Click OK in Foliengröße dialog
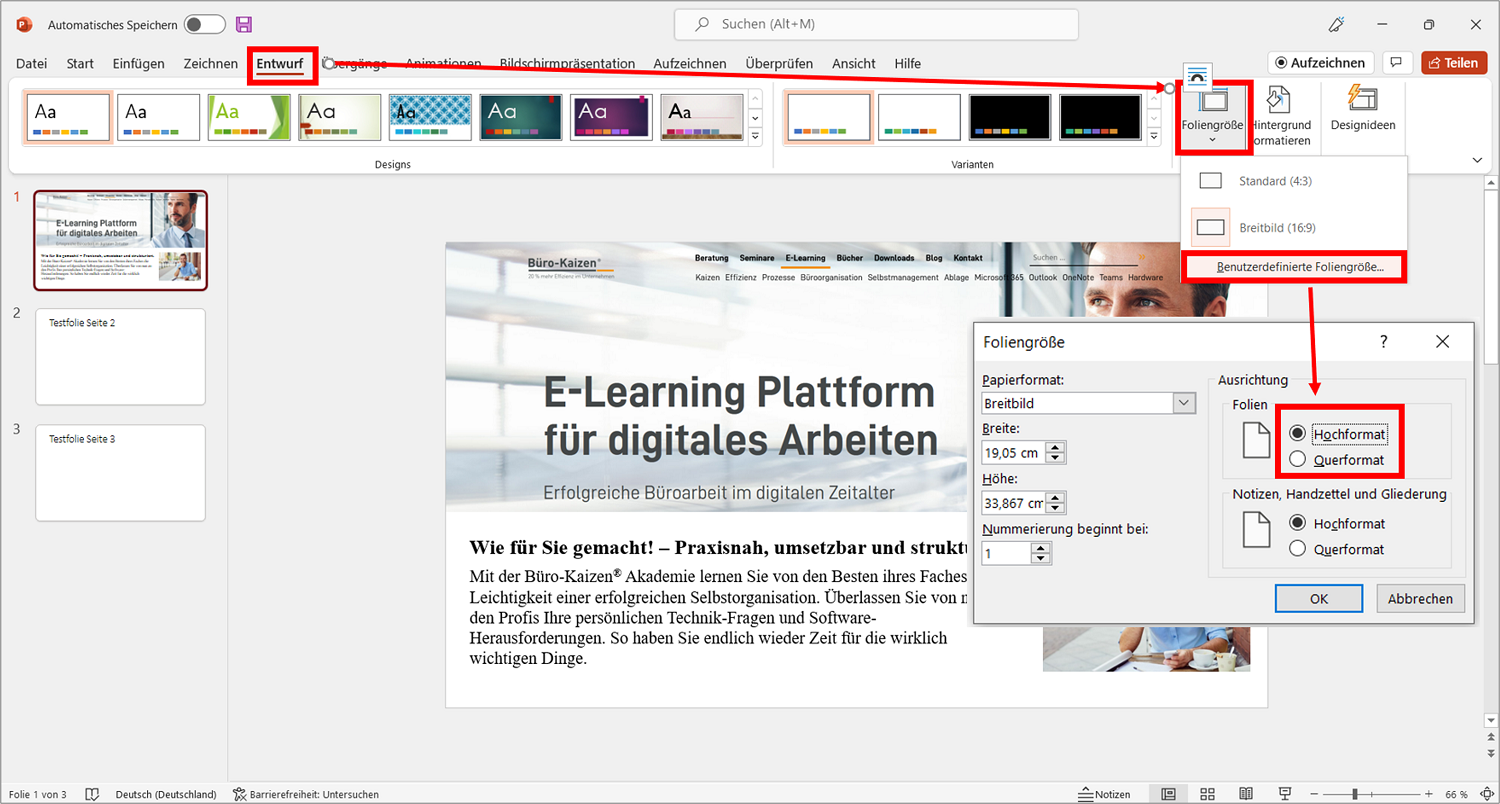 pyautogui.click(x=1319, y=598)
